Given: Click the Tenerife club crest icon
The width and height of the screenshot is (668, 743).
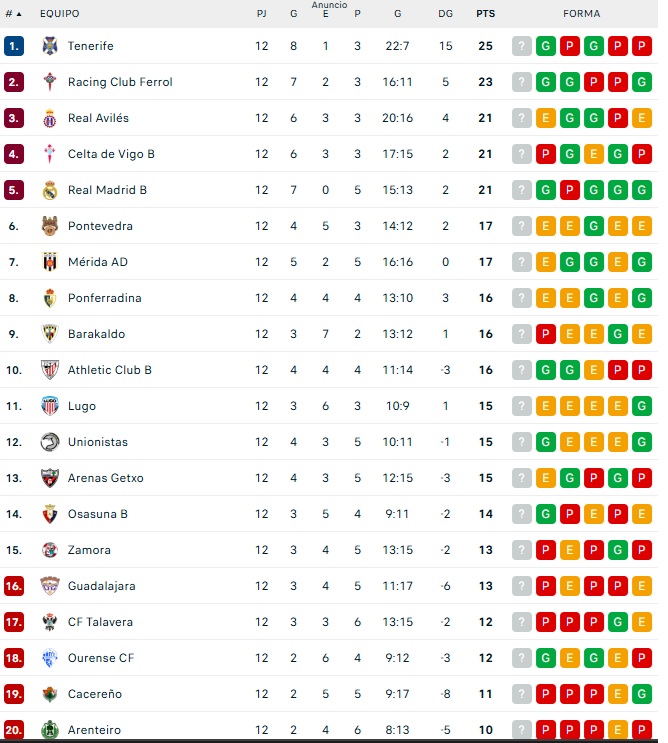Looking at the screenshot, I should [x=50, y=46].
